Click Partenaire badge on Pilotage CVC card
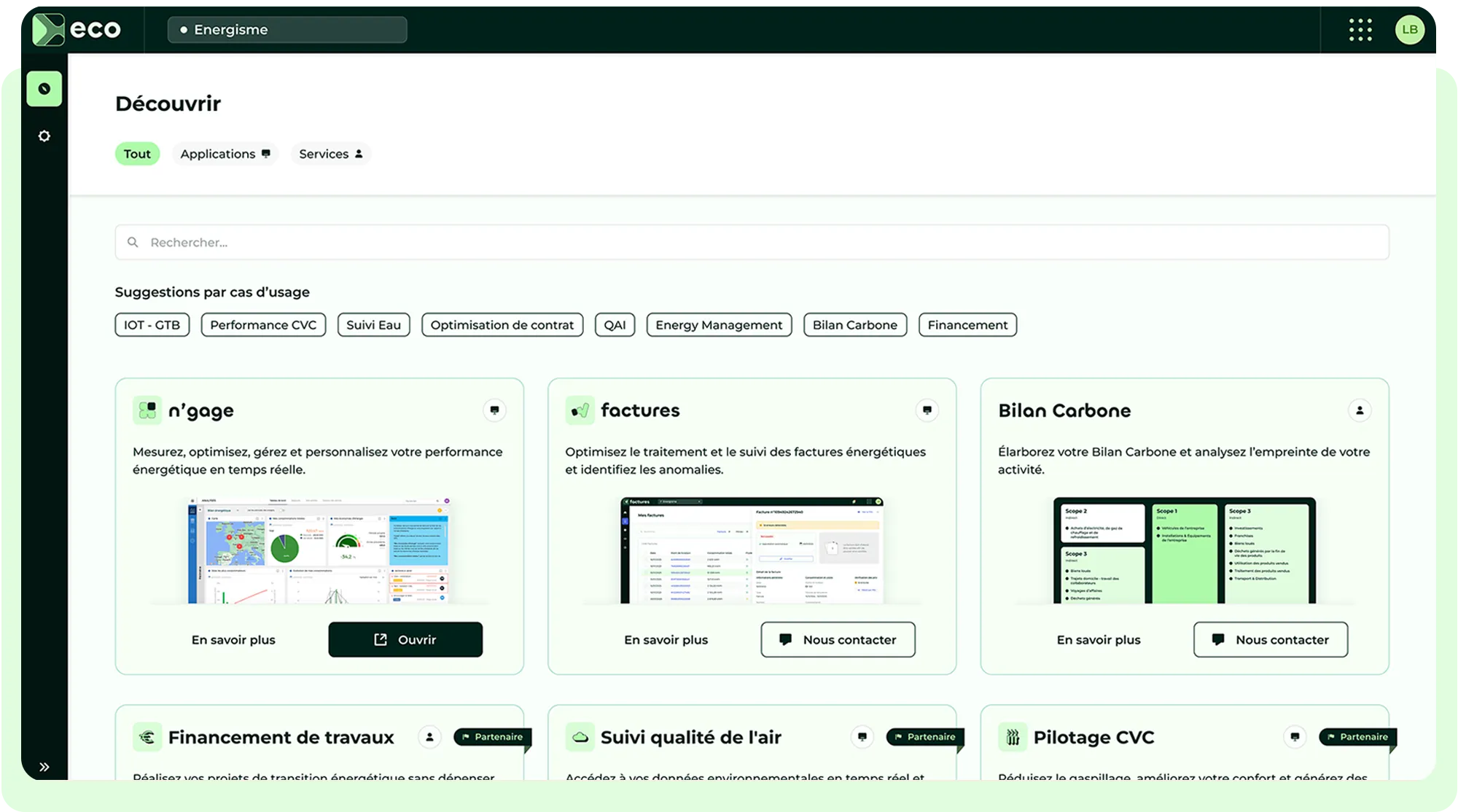1458x812 pixels. 1357,737
